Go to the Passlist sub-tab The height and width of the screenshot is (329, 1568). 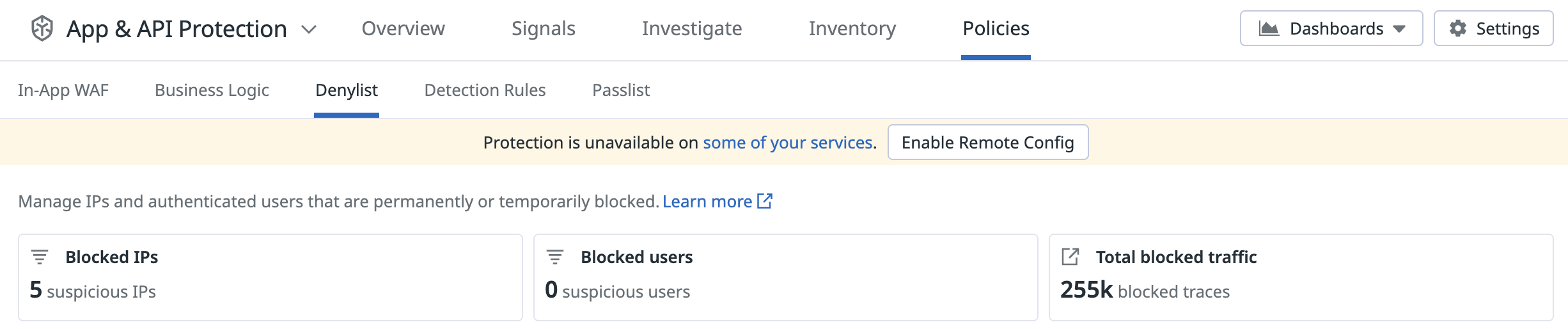point(620,90)
